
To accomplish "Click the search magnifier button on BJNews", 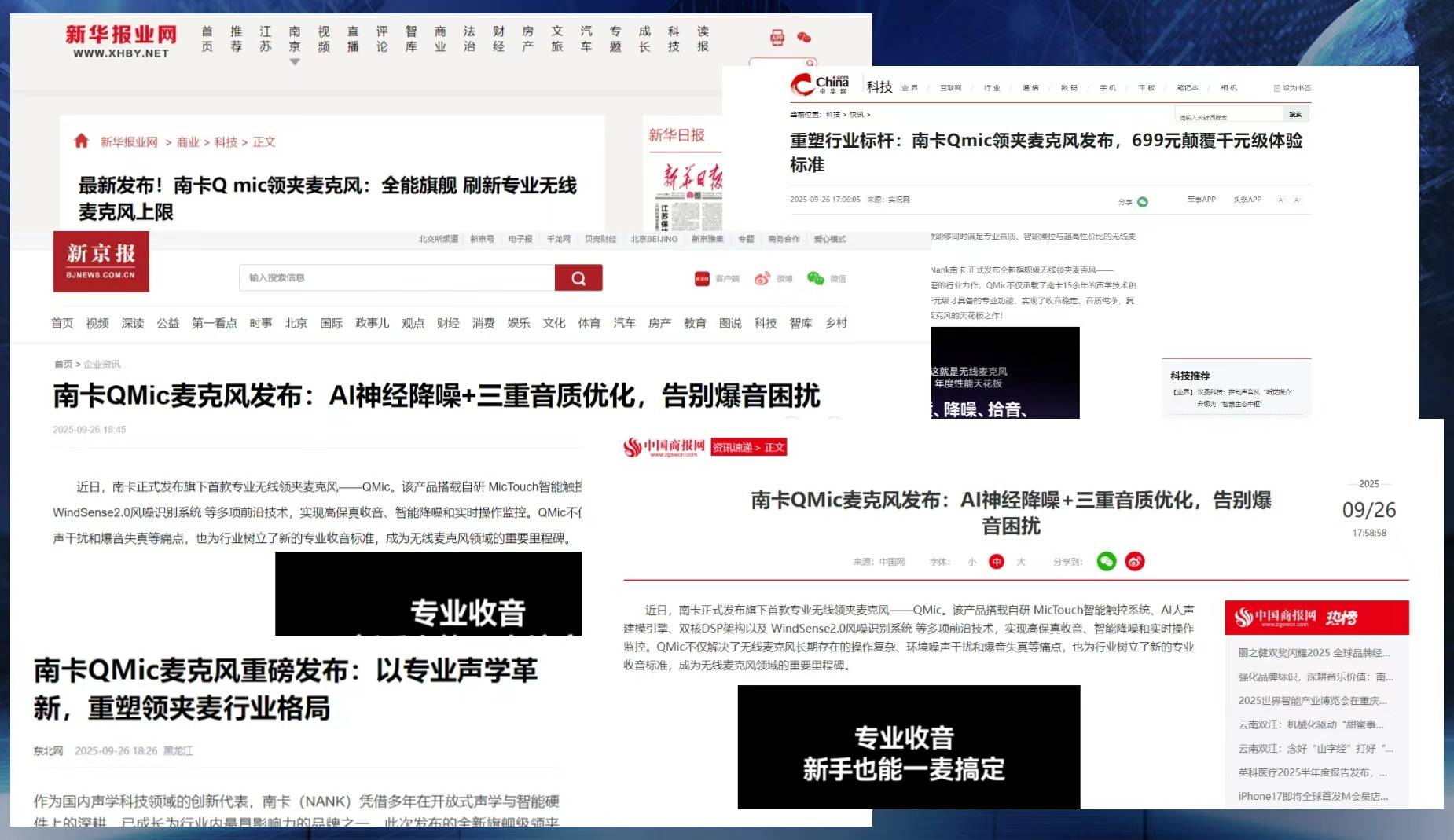I will coord(578,277).
